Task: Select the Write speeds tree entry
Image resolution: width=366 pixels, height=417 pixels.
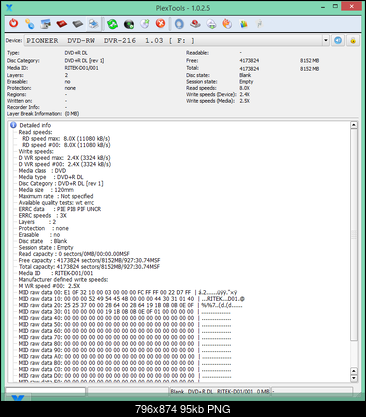Action: 36,151
